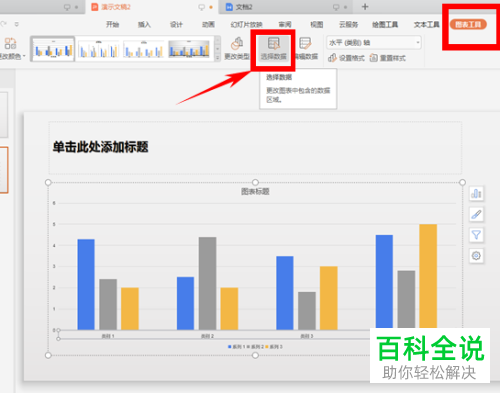
Task: Click the chart style brush side button
Action: (476, 214)
